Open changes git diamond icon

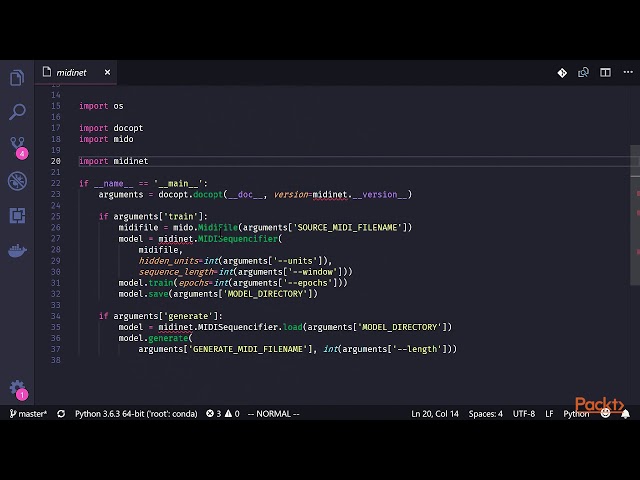[x=562, y=73]
